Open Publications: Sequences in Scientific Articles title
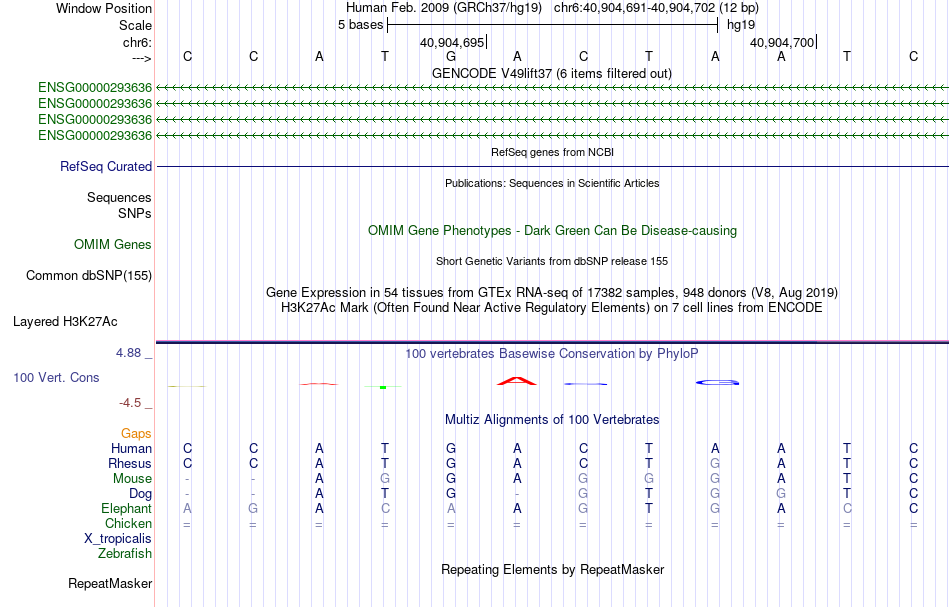The width and height of the screenshot is (950, 607). (552, 183)
